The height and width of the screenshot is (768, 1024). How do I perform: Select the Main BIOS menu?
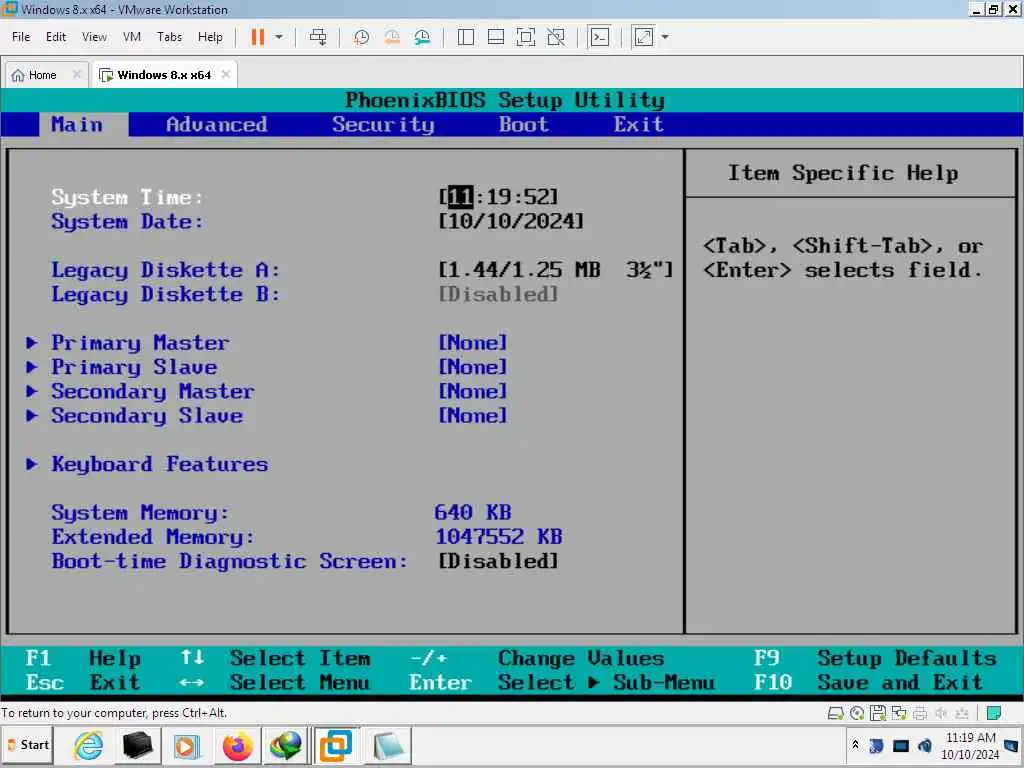tap(77, 124)
